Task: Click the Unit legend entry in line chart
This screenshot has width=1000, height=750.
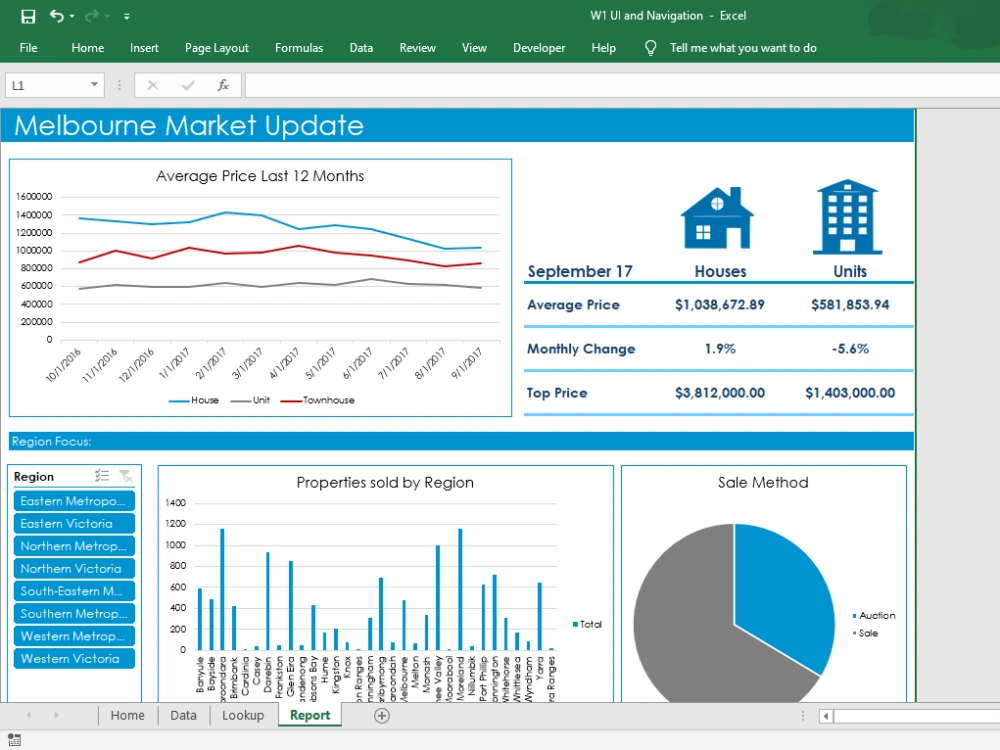Action: click(x=250, y=401)
